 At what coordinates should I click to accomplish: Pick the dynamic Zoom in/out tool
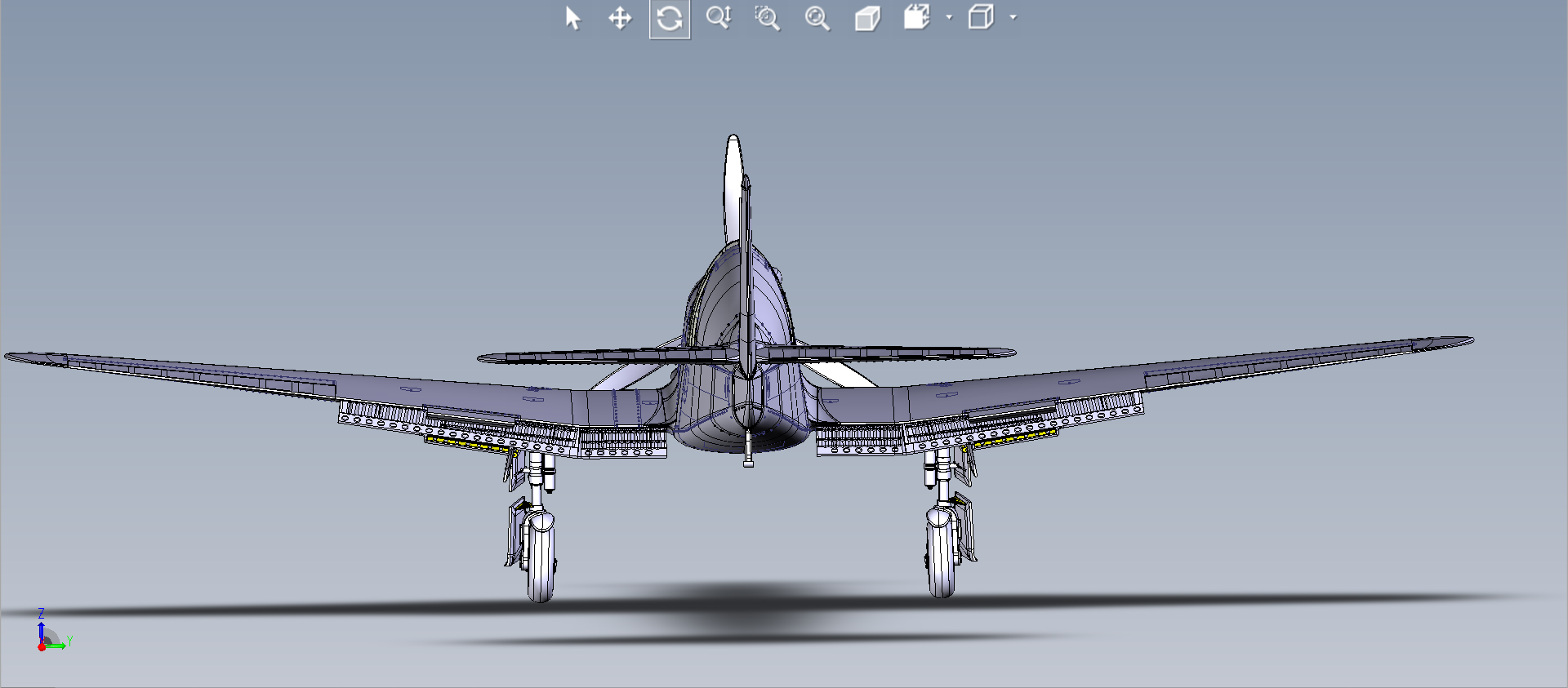[719, 18]
